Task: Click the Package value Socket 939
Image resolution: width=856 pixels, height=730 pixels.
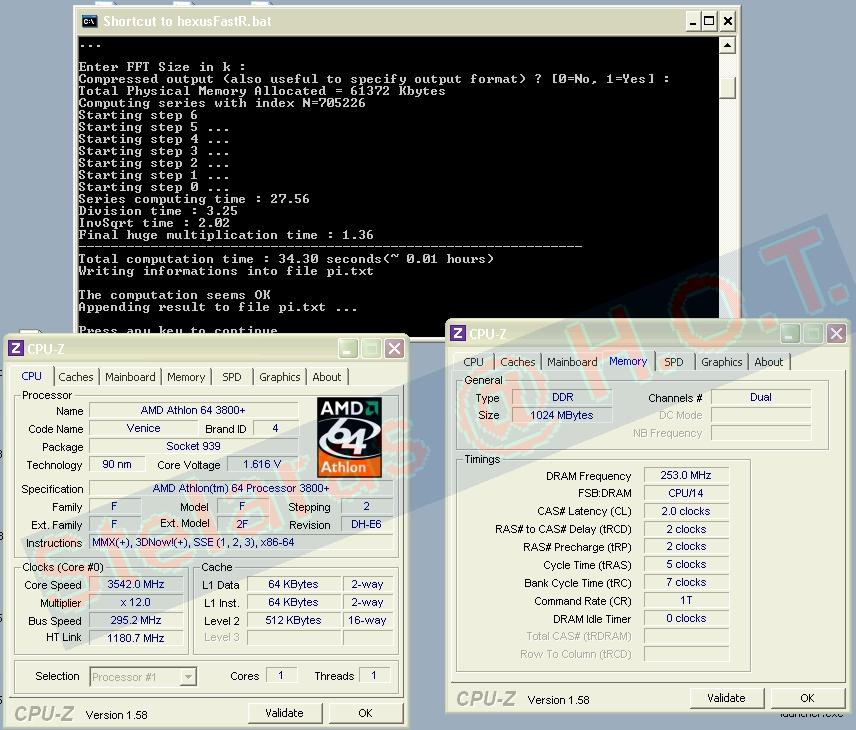Action: tap(193, 446)
